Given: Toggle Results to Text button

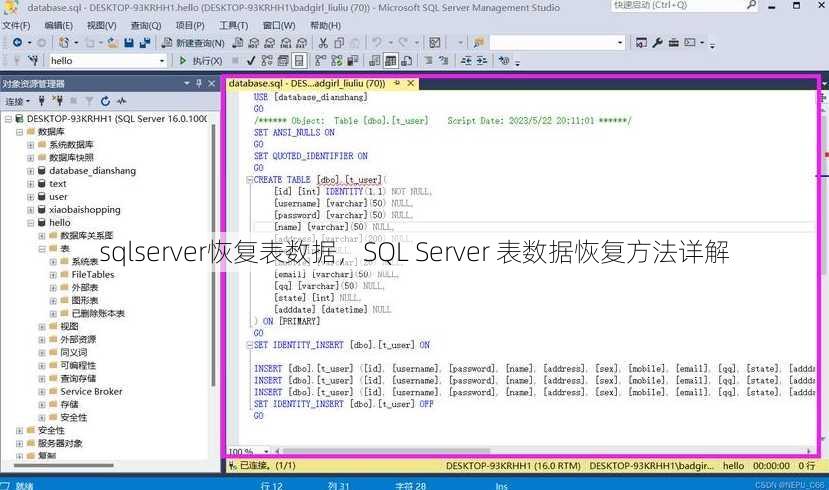Looking at the screenshot, I should click(x=374, y=61).
